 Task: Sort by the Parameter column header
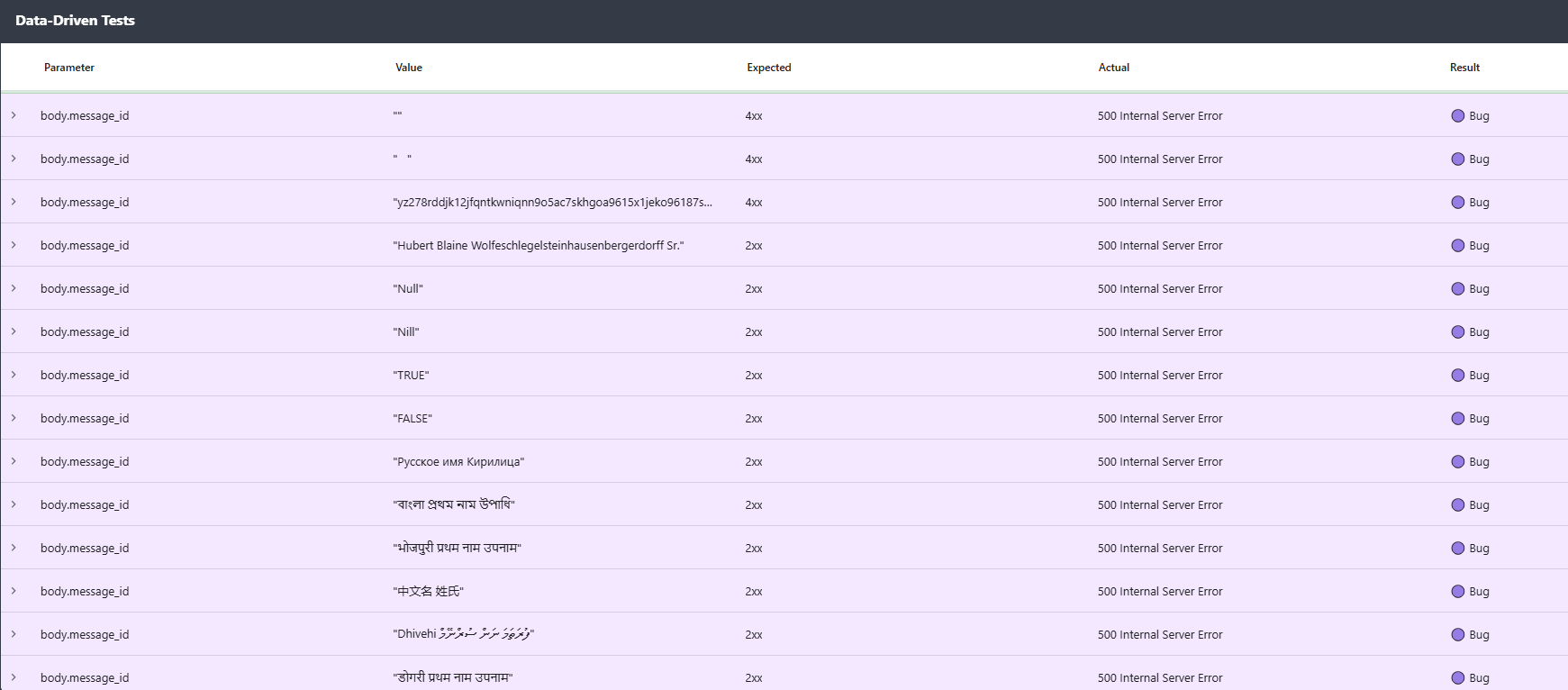[x=69, y=68]
